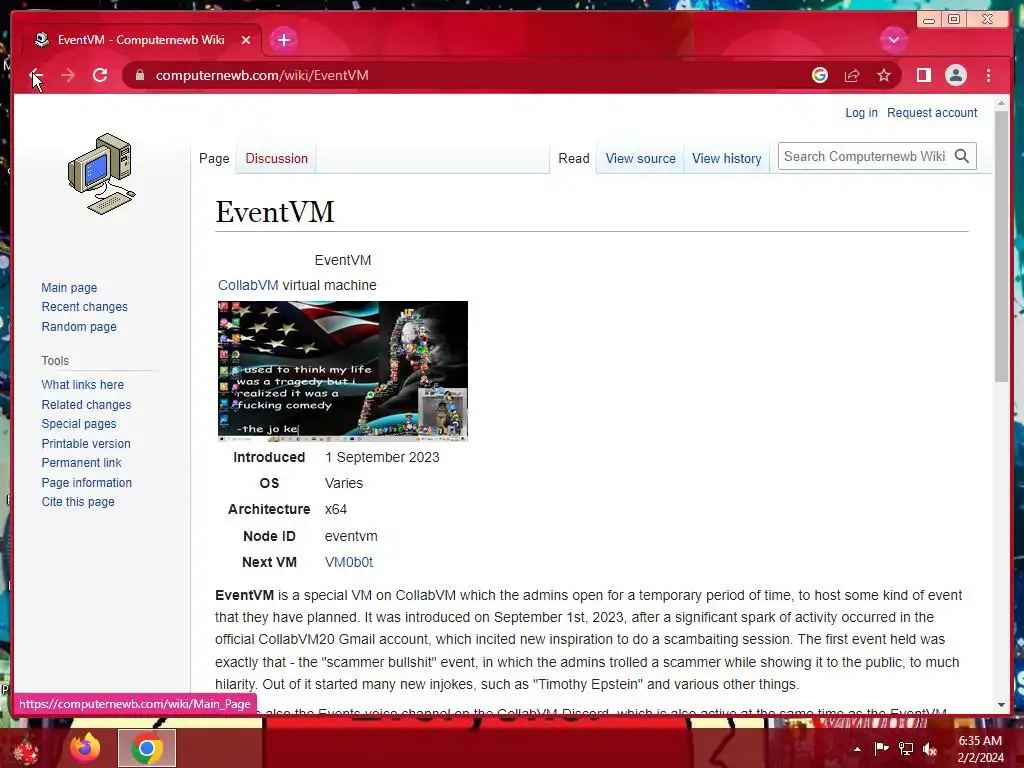Image resolution: width=1024 pixels, height=768 pixels.
Task: Open Firefox from the taskbar
Action: pos(85,748)
